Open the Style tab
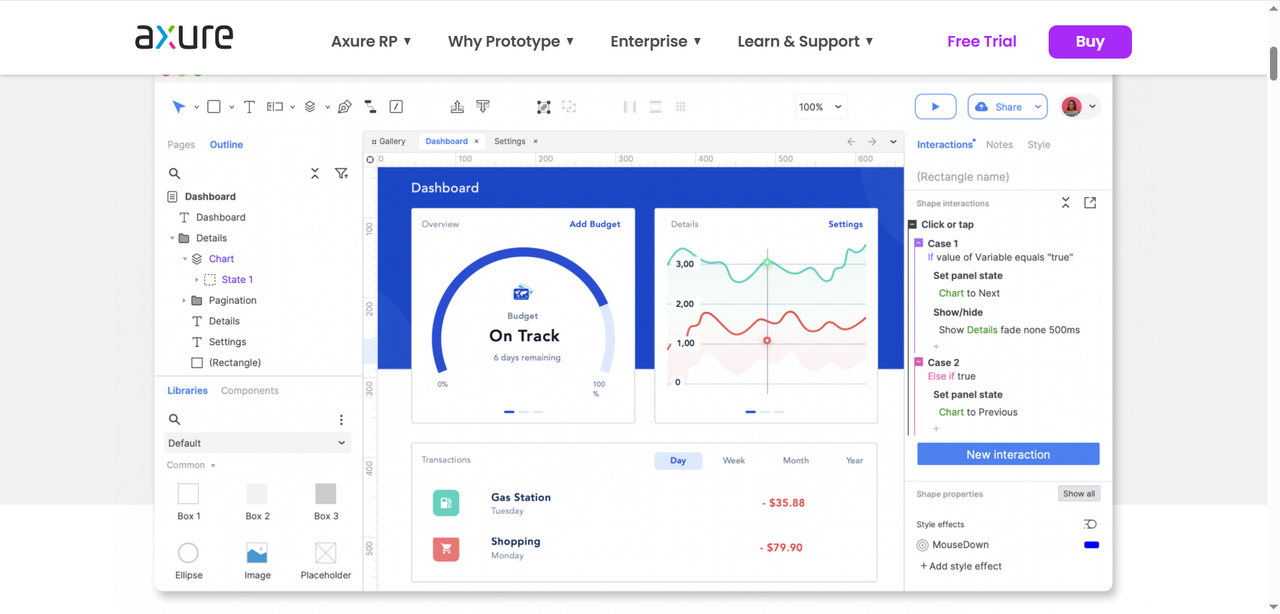Viewport: 1280px width, 614px height. [x=1039, y=145]
